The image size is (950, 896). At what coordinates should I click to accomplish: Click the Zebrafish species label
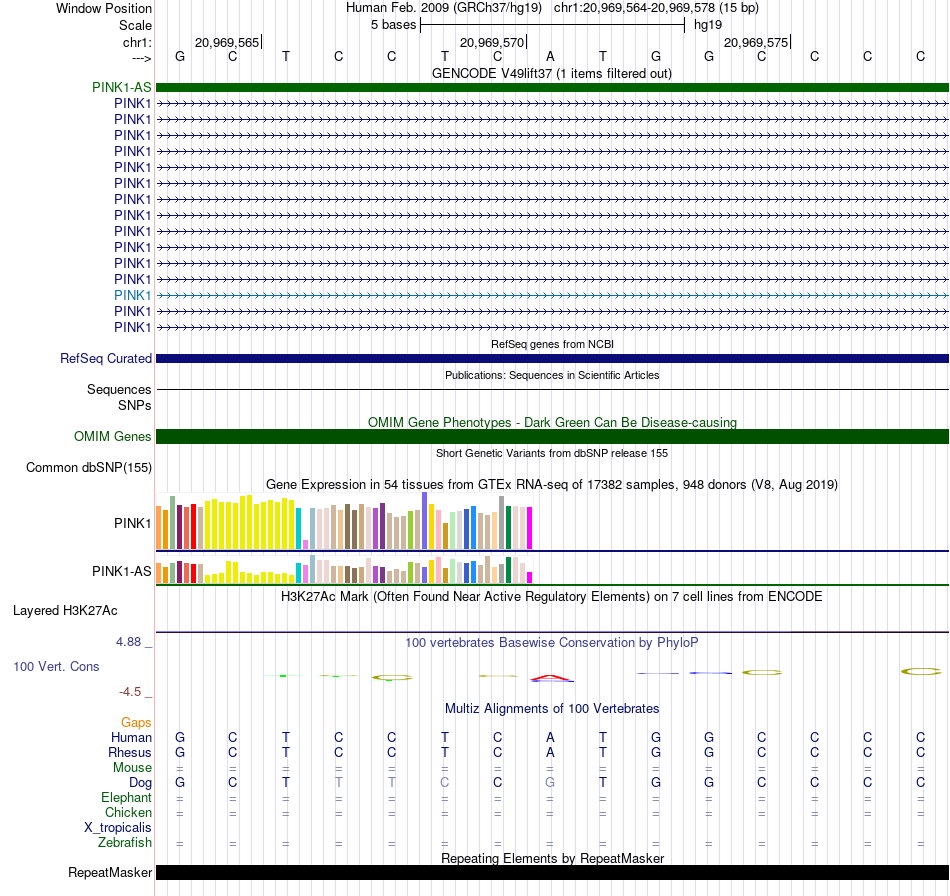[125, 843]
